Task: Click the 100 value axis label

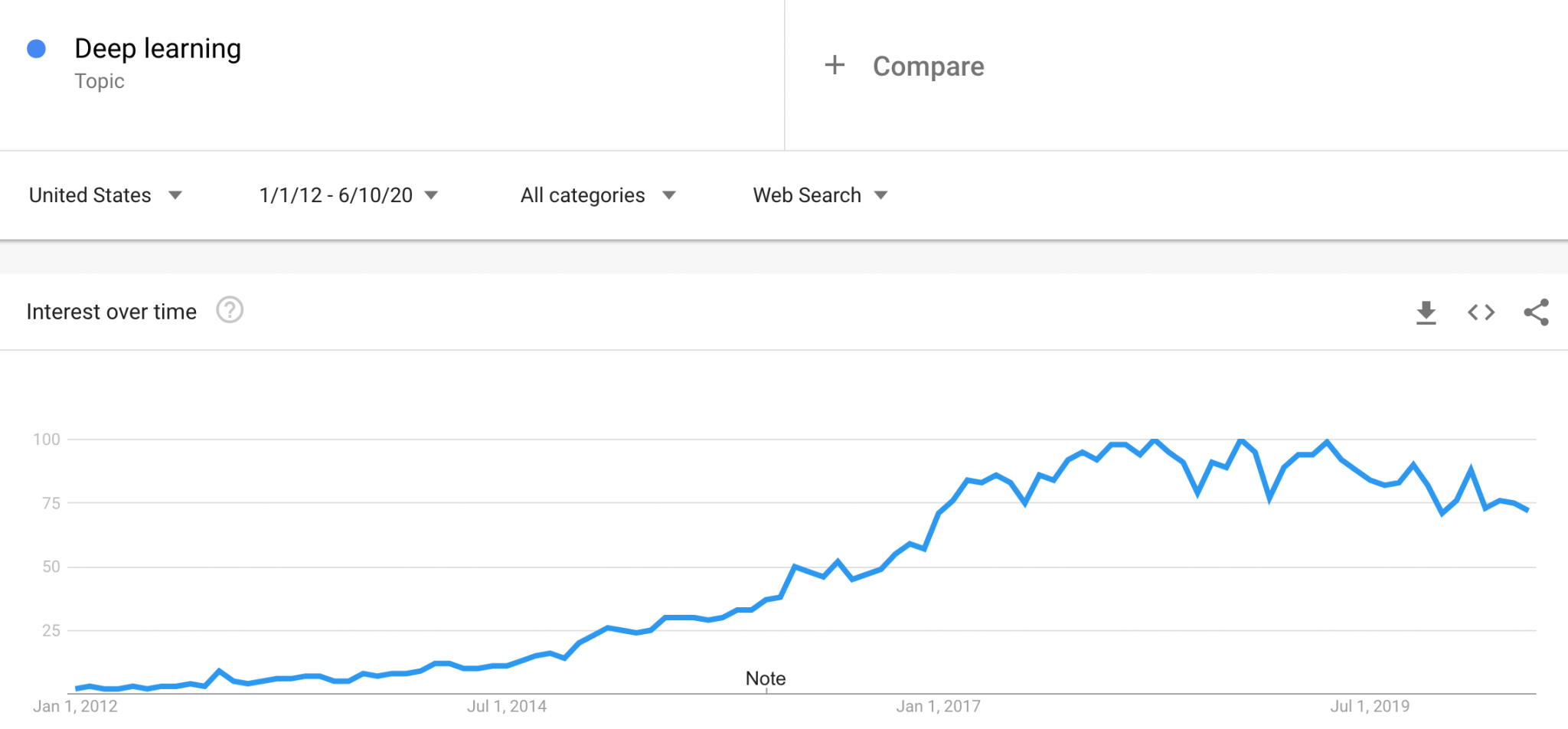Action: tap(47, 440)
